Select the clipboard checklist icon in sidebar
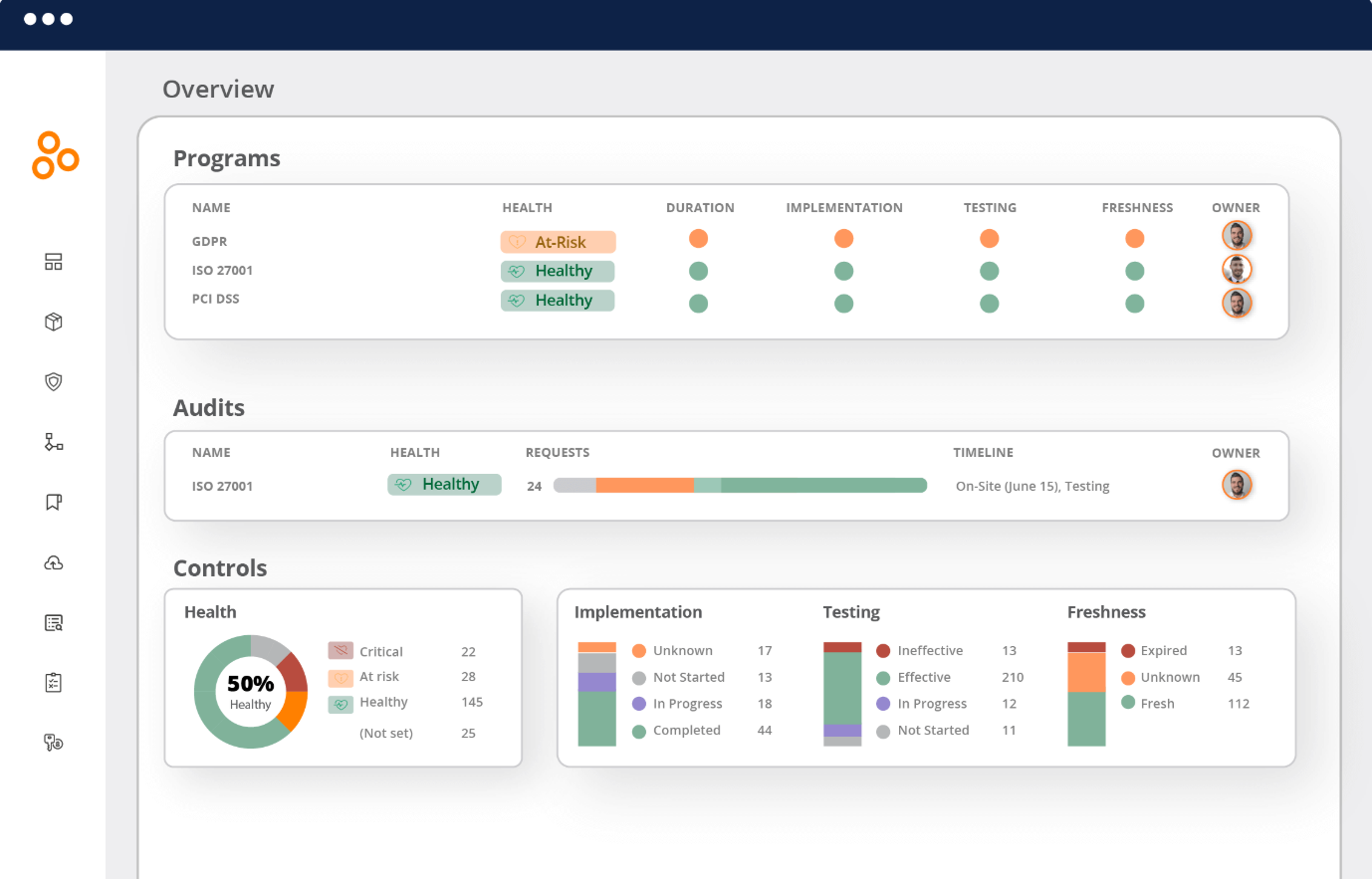Viewport: 1372px width, 879px height. (53, 682)
